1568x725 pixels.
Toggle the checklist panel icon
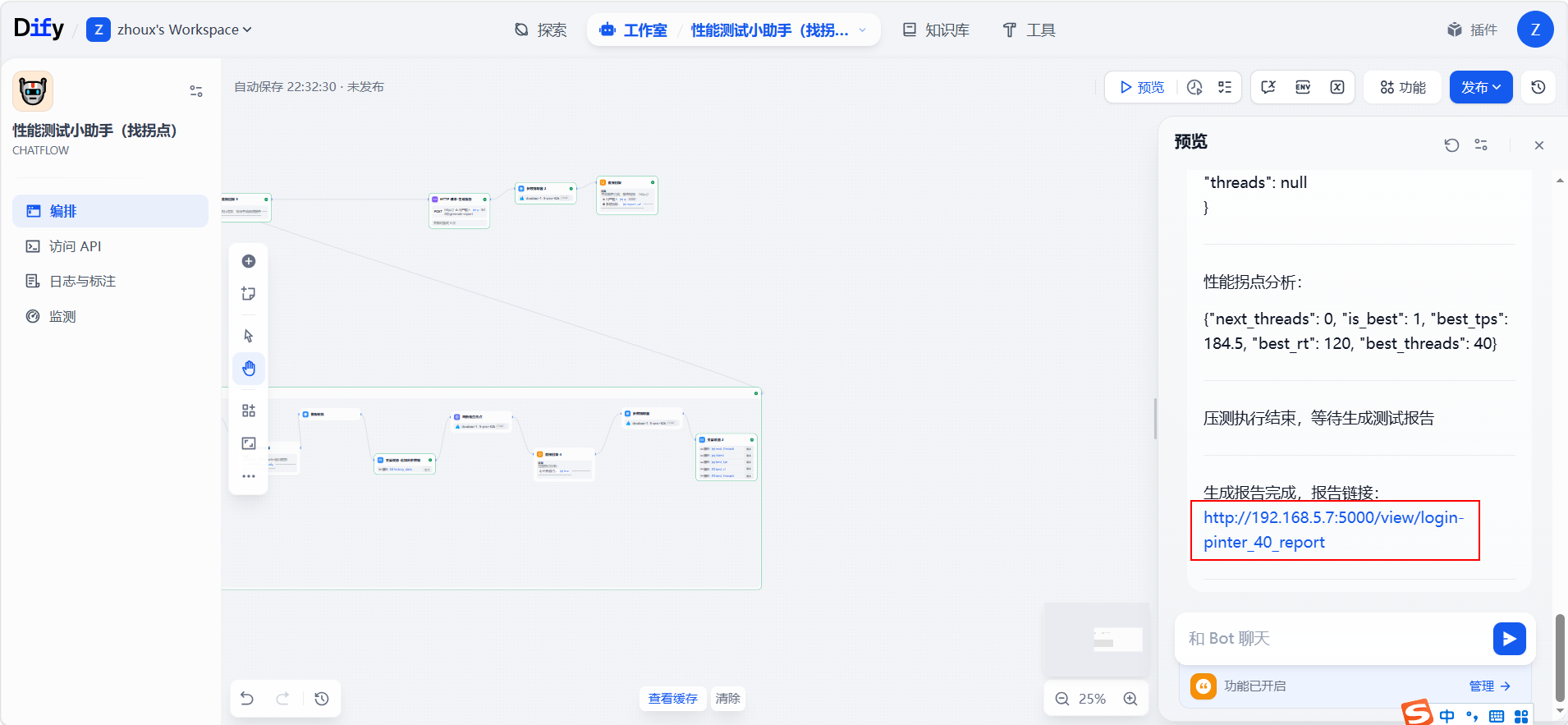[1225, 87]
